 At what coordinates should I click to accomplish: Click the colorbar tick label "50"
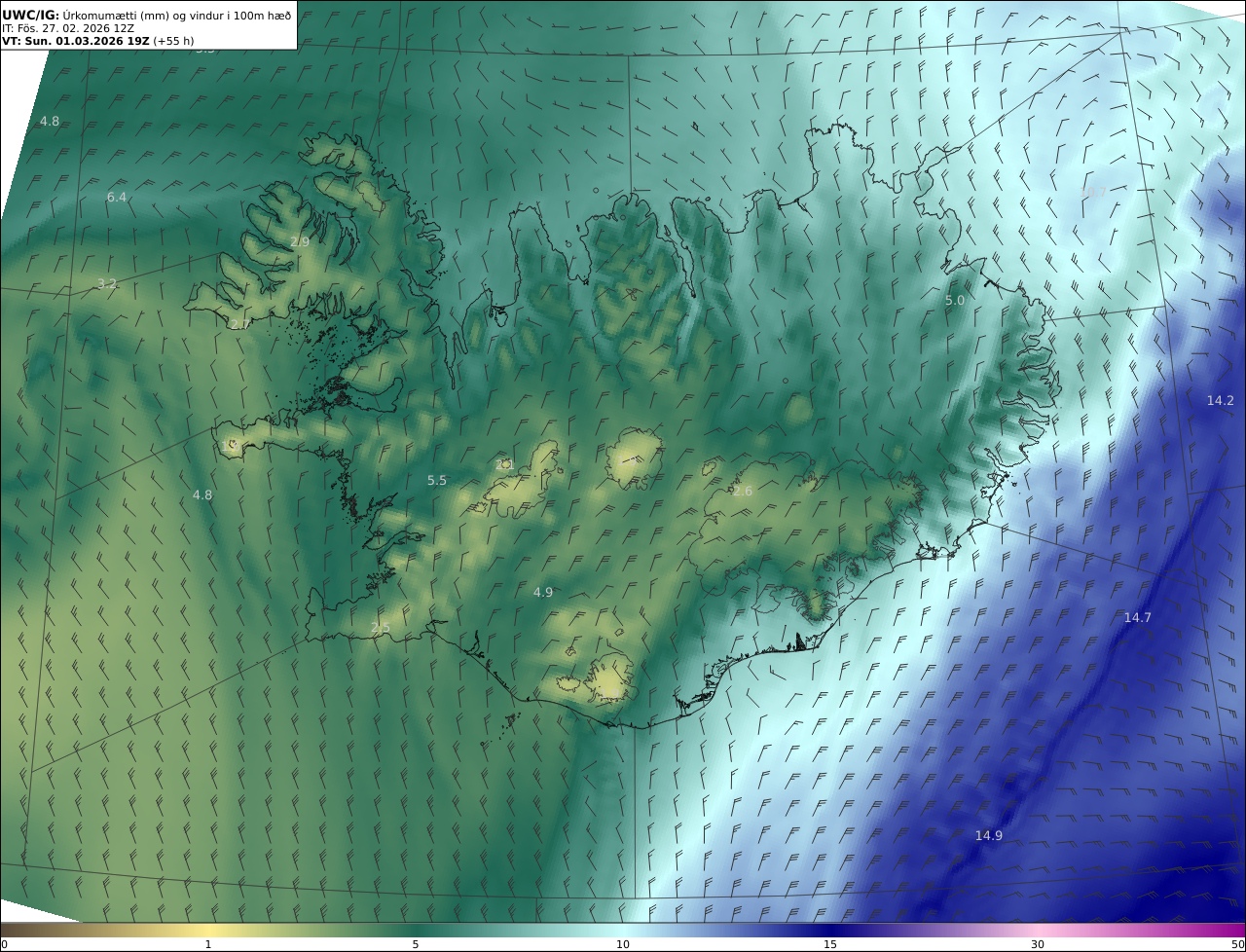1238,944
